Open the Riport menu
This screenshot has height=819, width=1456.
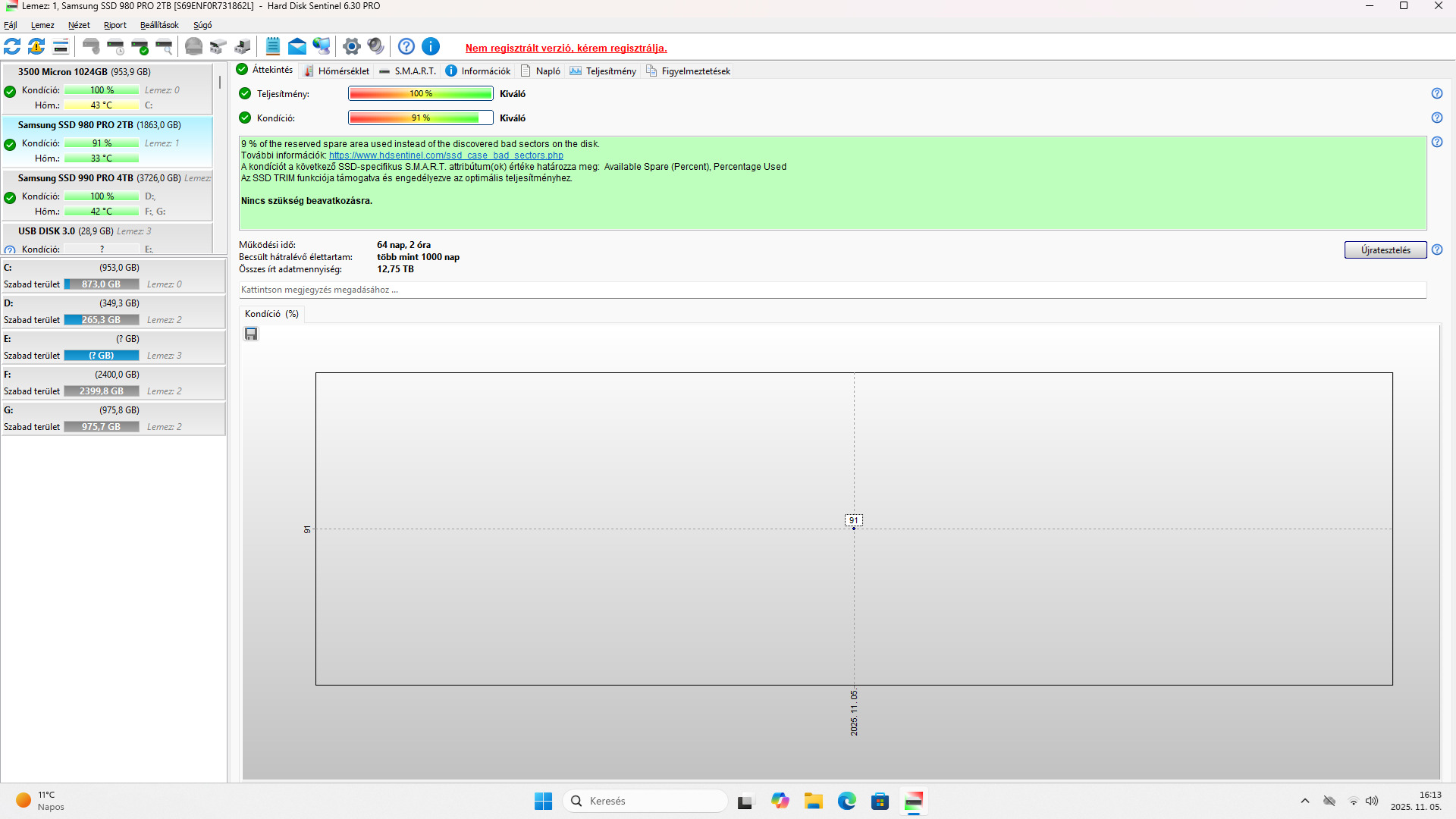tap(115, 25)
